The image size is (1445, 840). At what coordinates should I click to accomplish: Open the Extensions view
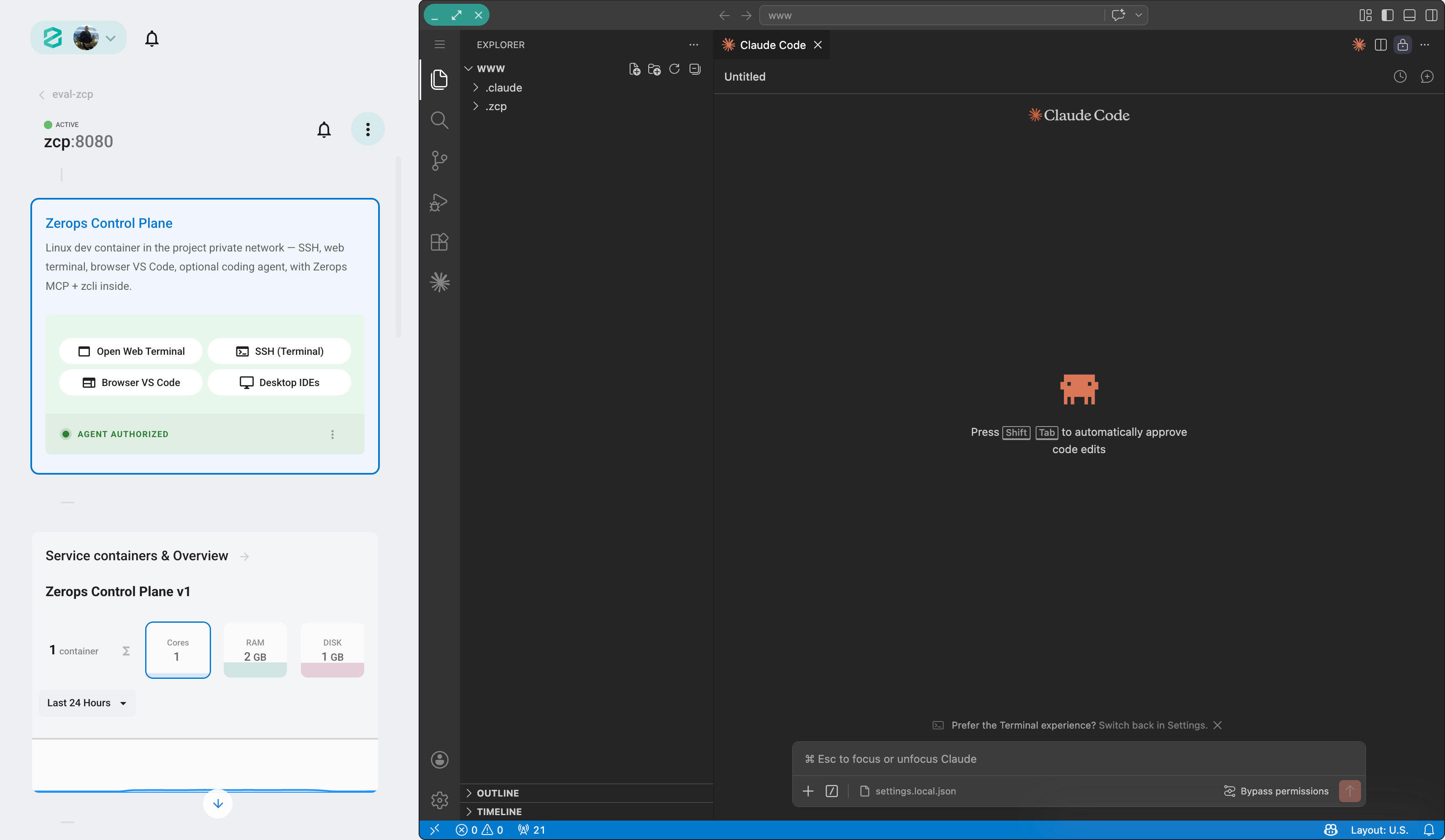click(439, 242)
